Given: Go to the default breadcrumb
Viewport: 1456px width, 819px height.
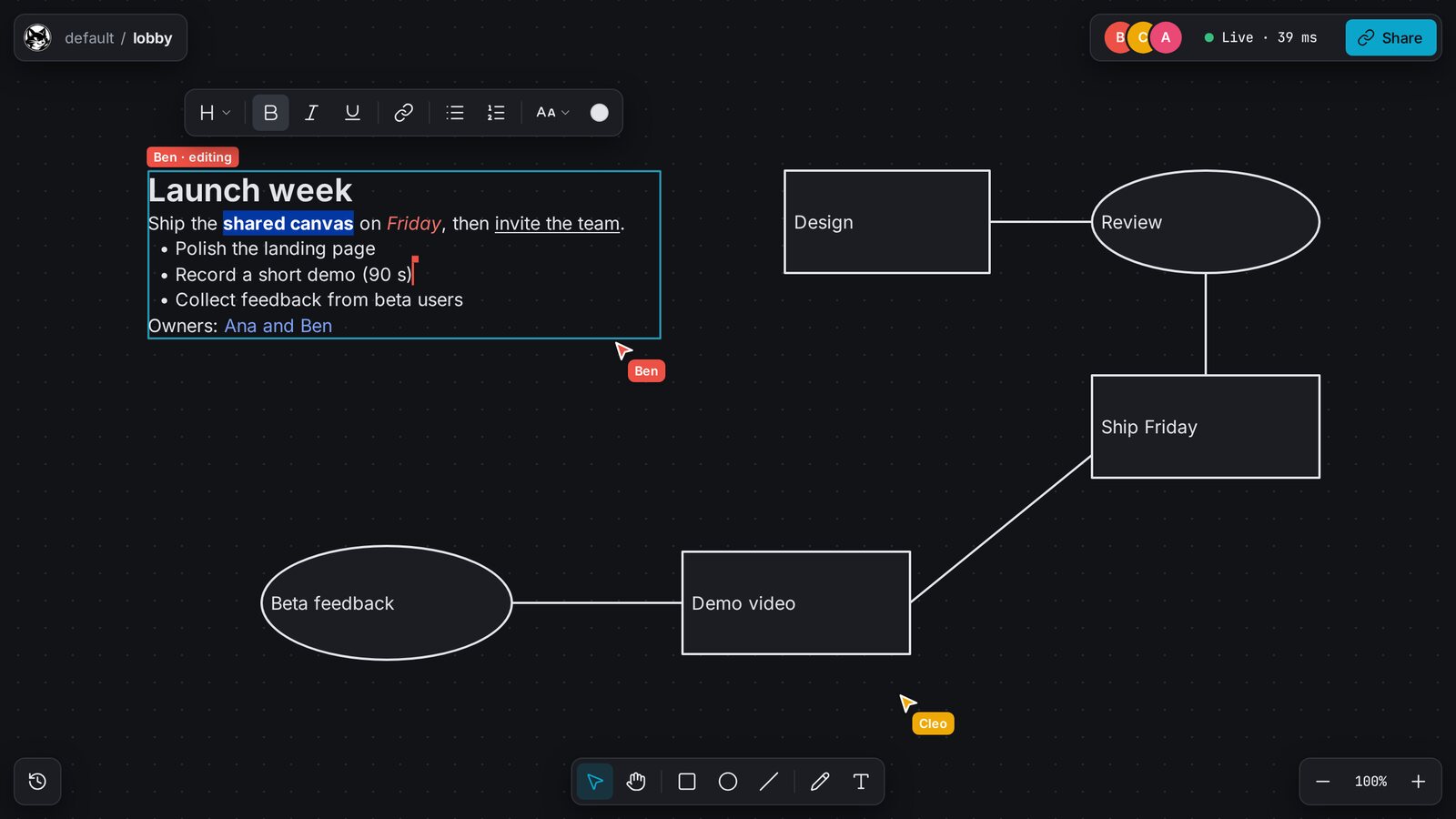Looking at the screenshot, I should pyautogui.click(x=89, y=38).
